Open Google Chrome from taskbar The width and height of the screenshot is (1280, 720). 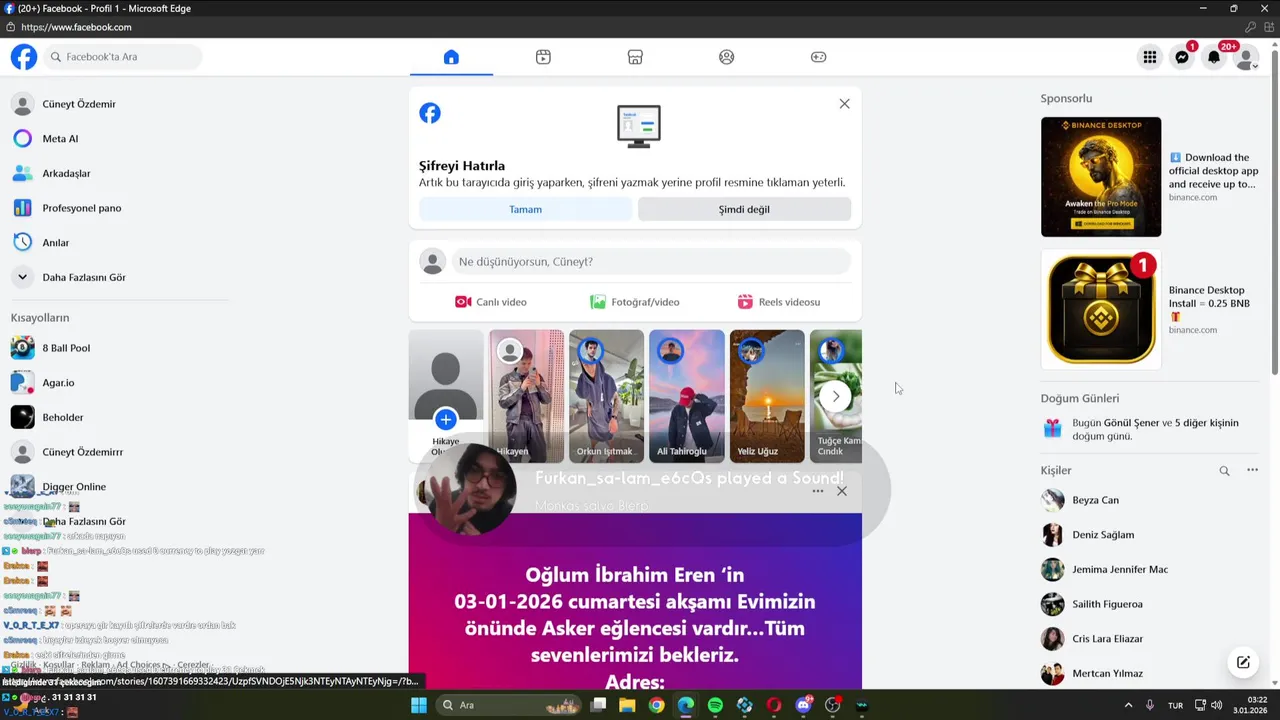pyautogui.click(x=656, y=705)
